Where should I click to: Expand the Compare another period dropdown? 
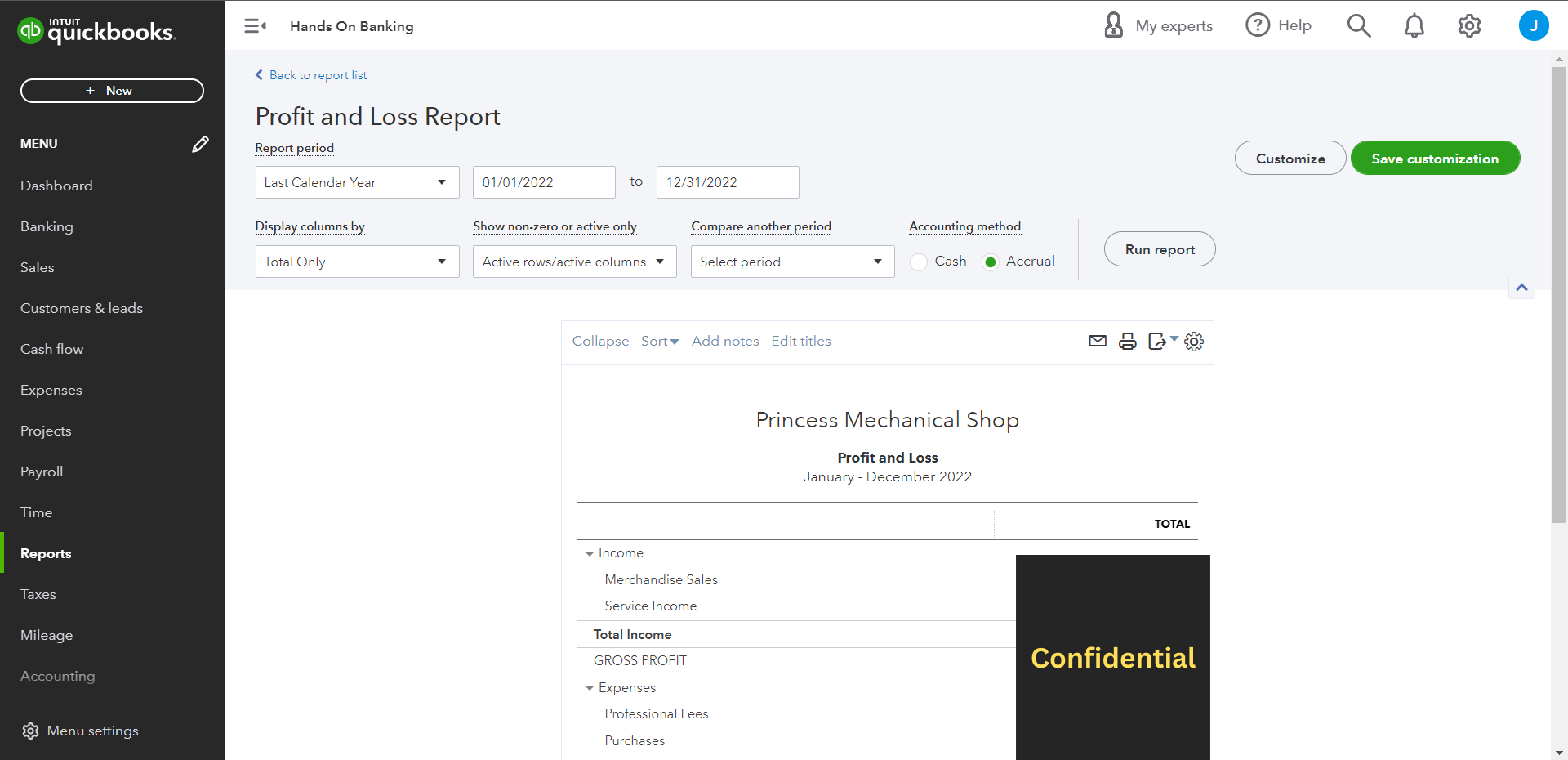(x=792, y=262)
